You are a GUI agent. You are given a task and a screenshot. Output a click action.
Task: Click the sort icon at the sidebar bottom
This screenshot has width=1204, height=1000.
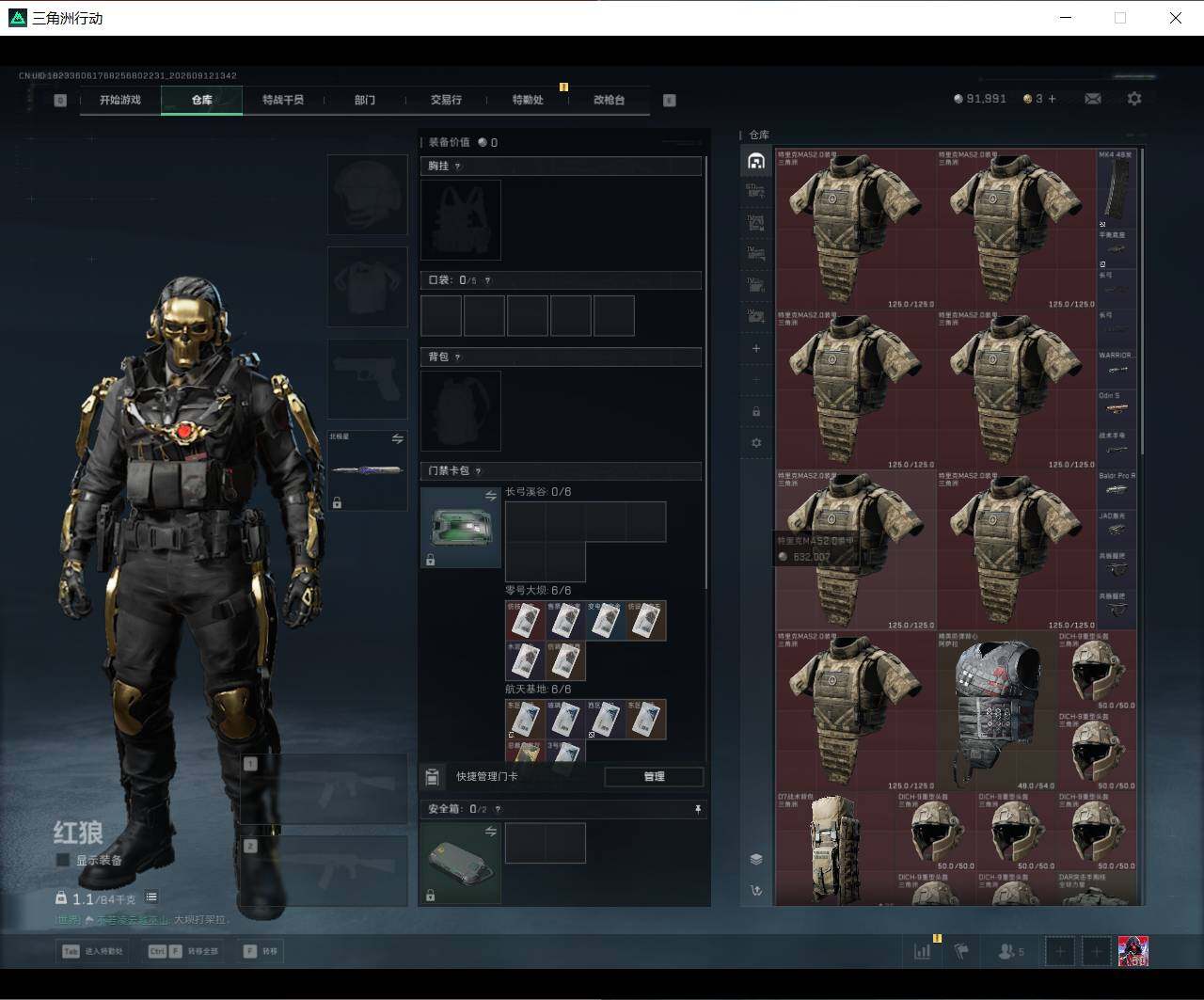pyautogui.click(x=756, y=890)
